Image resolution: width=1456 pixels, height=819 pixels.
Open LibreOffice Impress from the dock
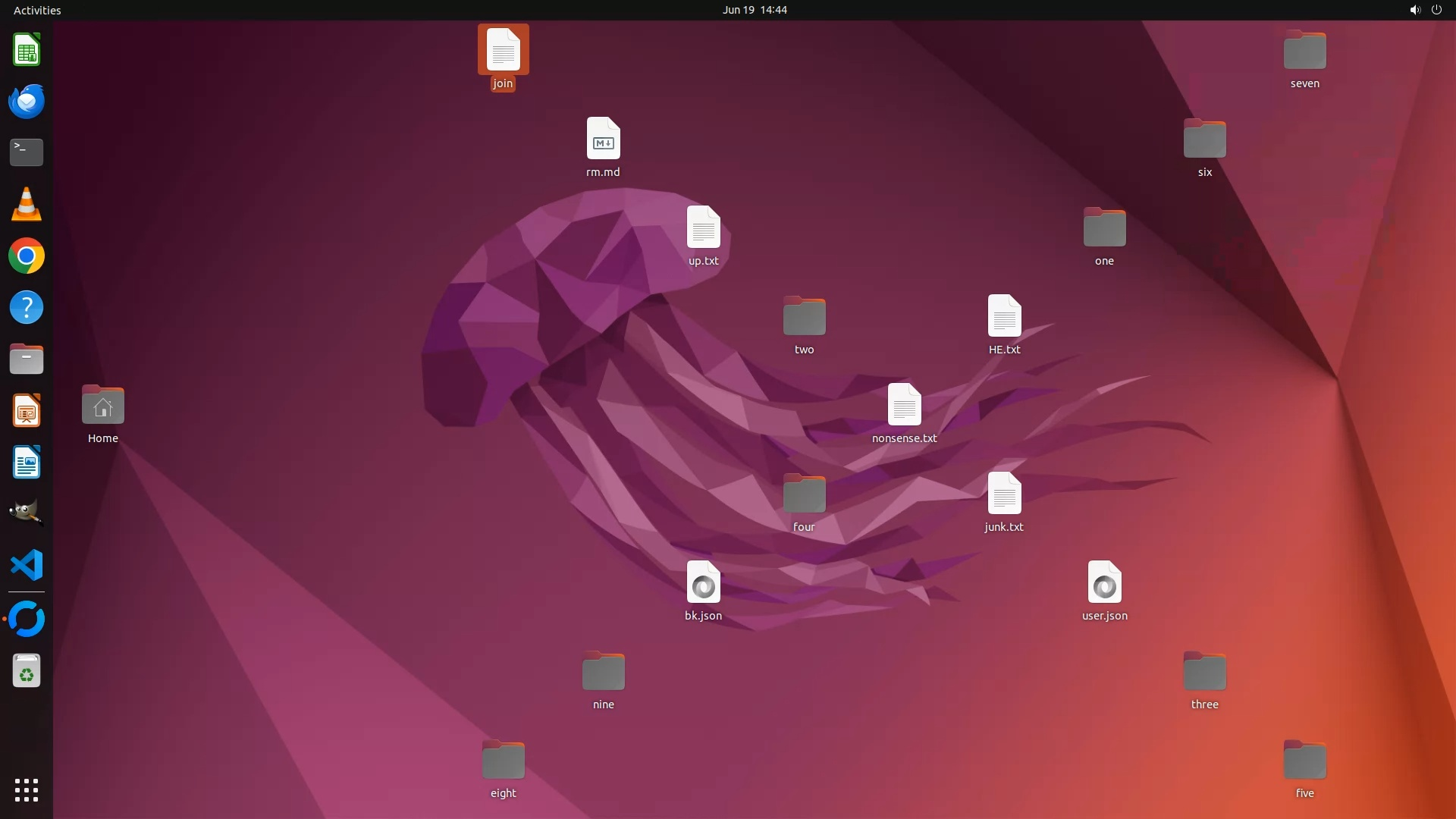coord(27,411)
